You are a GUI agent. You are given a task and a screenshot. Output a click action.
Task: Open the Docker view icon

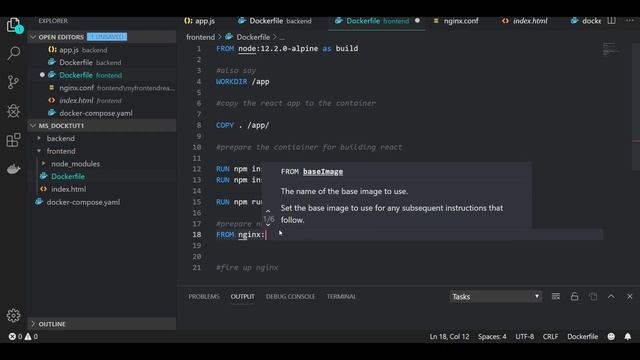(13, 169)
